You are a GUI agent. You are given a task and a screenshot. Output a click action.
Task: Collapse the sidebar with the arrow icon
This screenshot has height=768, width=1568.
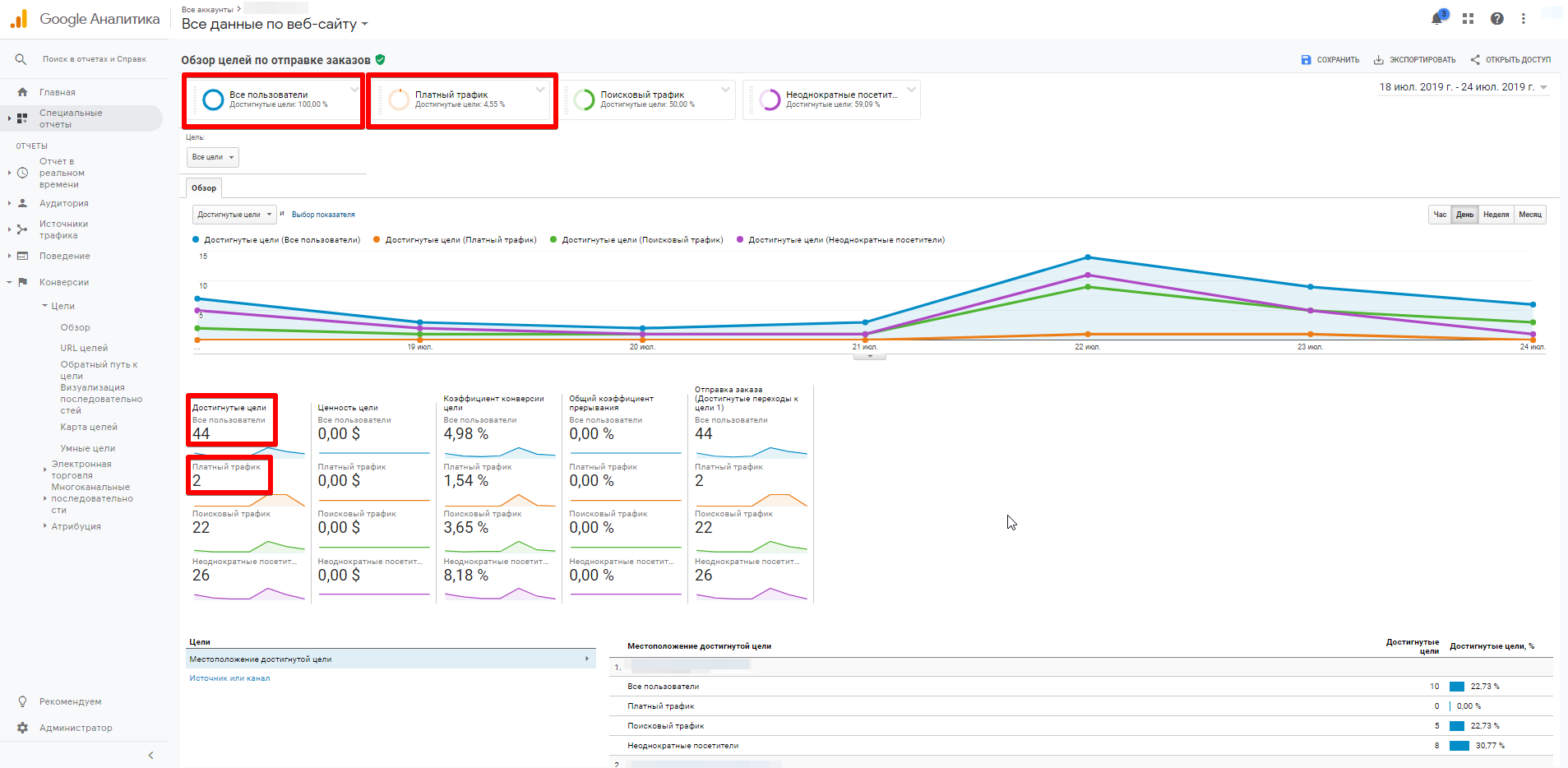pyautogui.click(x=150, y=755)
